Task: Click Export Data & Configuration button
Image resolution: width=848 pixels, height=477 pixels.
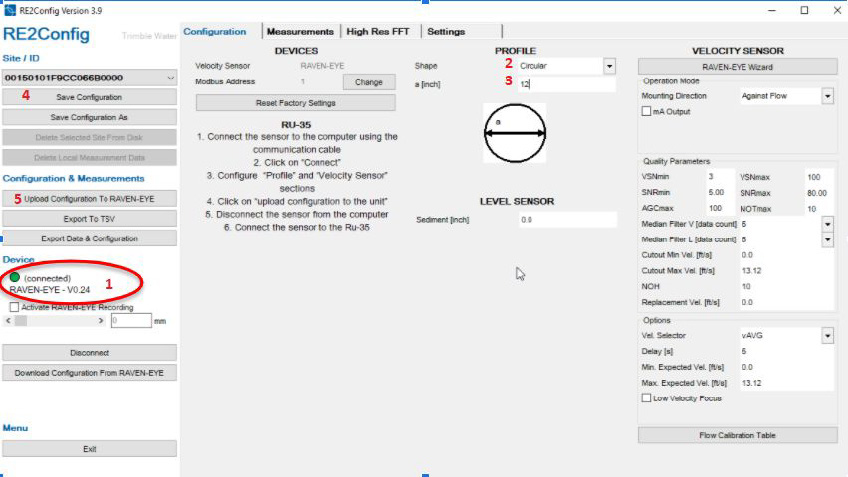Action: click(89, 238)
